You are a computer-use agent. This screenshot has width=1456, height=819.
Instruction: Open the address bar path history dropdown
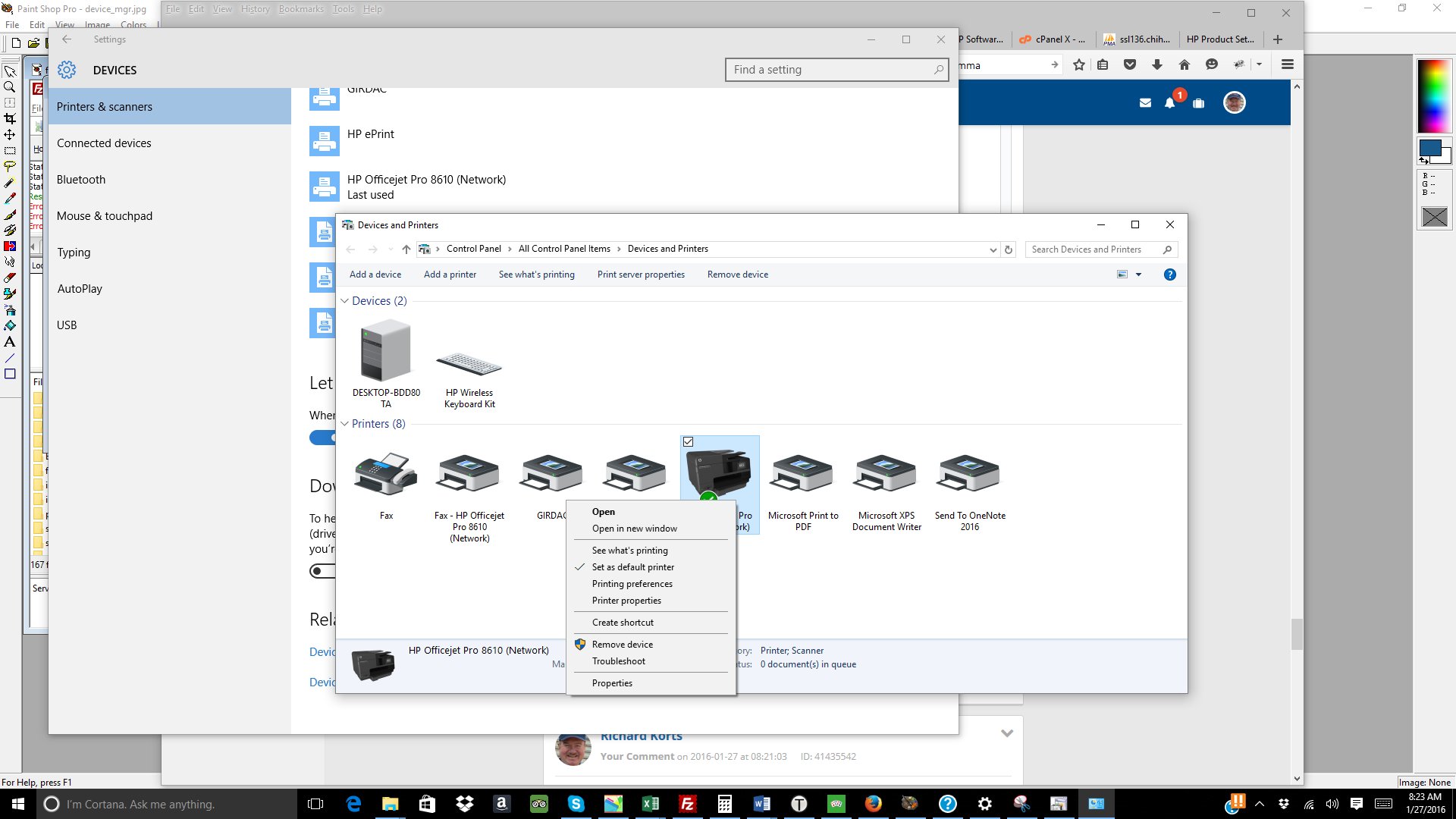pos(993,249)
